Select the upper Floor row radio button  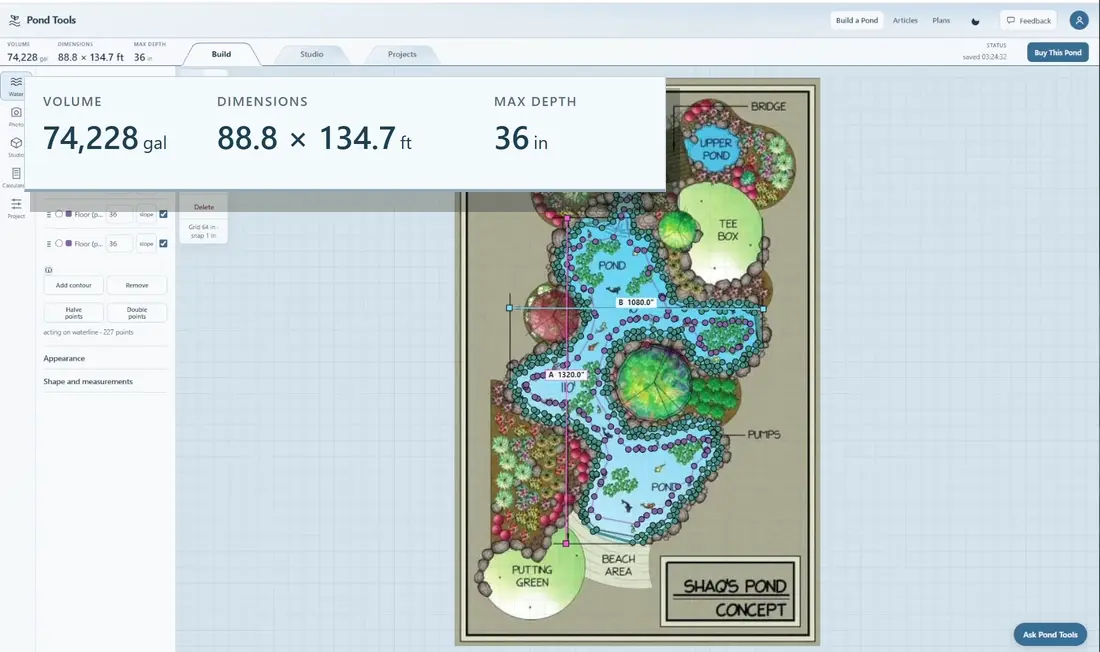point(59,214)
